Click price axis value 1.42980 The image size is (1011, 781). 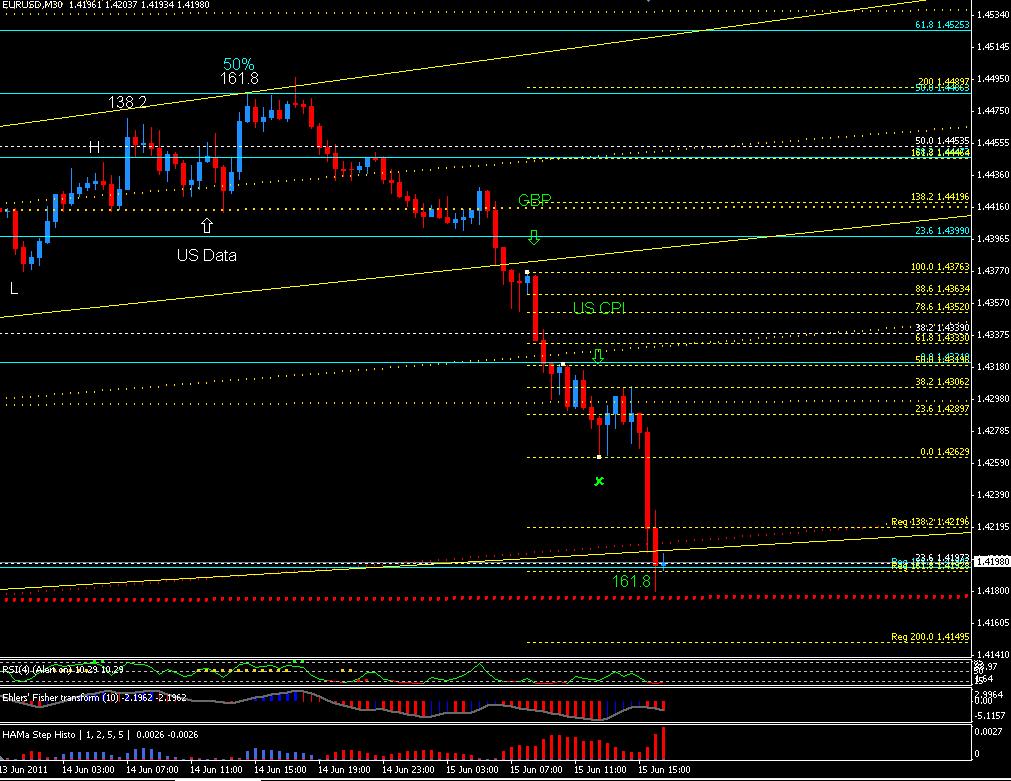pos(994,399)
